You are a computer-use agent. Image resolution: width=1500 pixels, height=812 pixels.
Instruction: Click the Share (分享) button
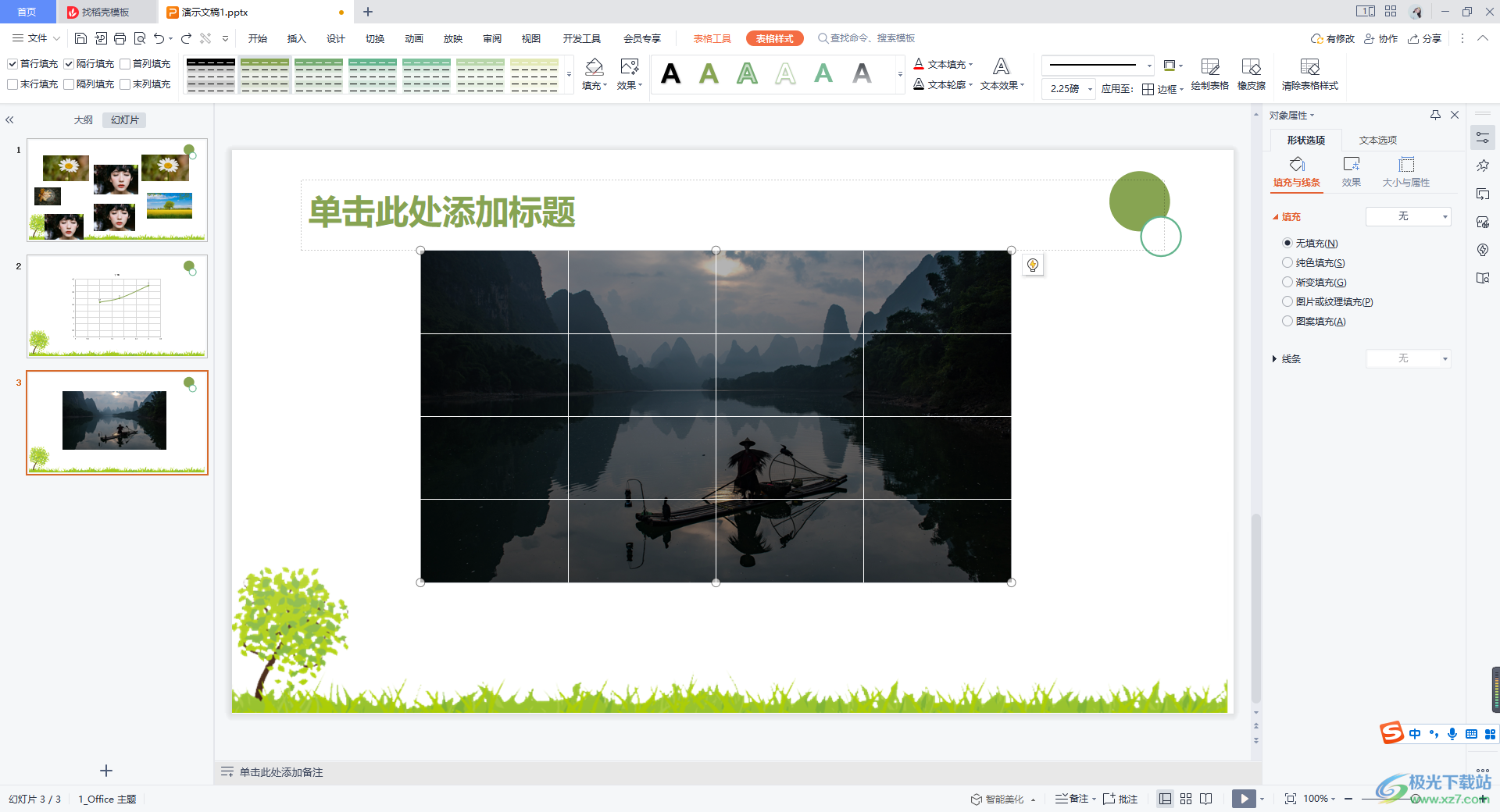click(x=1424, y=38)
